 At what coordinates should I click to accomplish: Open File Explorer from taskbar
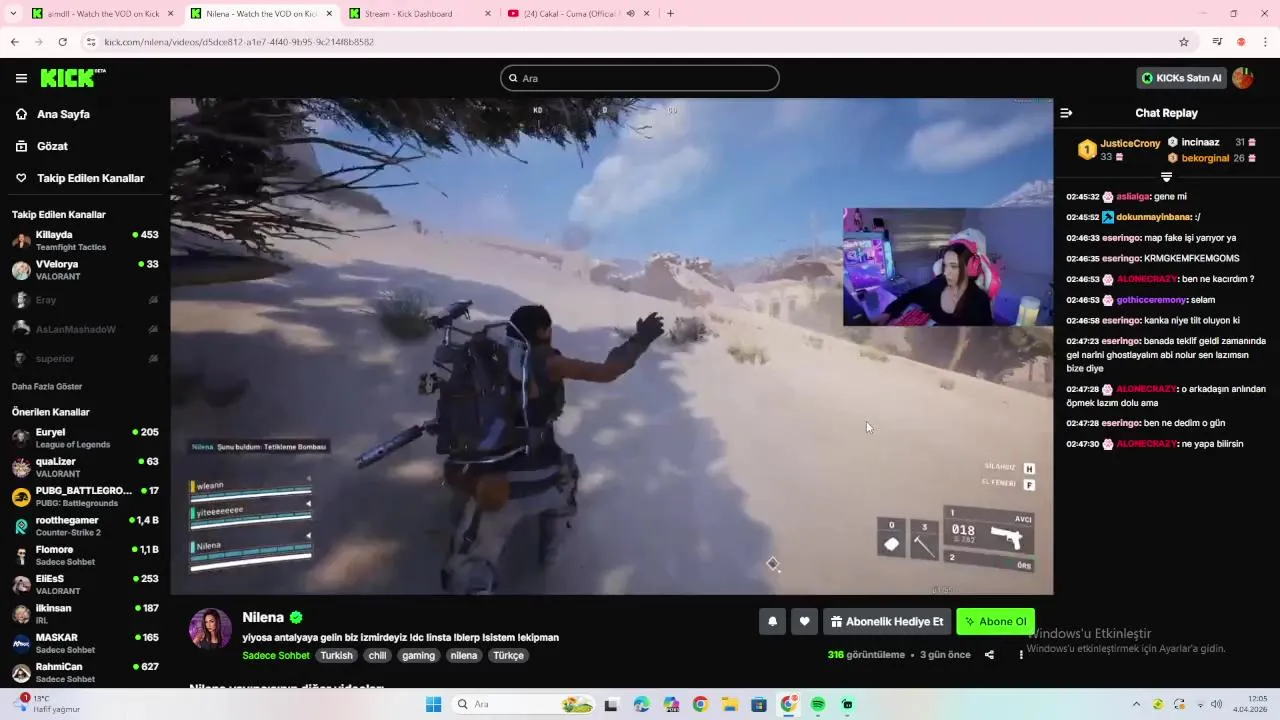coord(729,704)
